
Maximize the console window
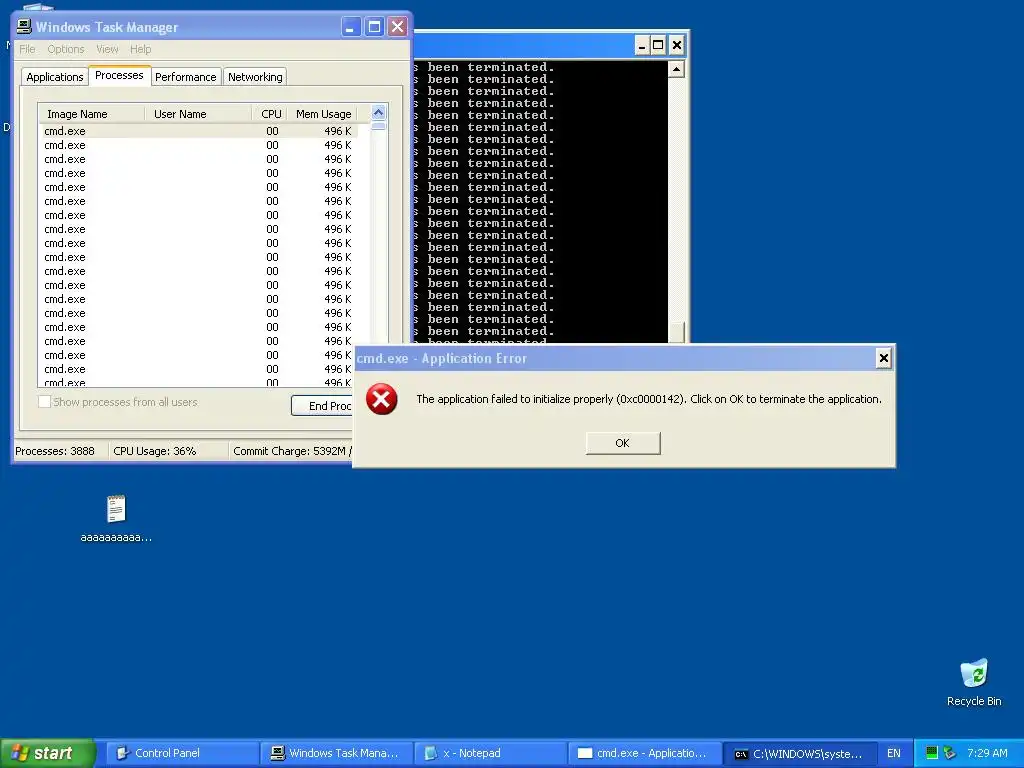[658, 45]
